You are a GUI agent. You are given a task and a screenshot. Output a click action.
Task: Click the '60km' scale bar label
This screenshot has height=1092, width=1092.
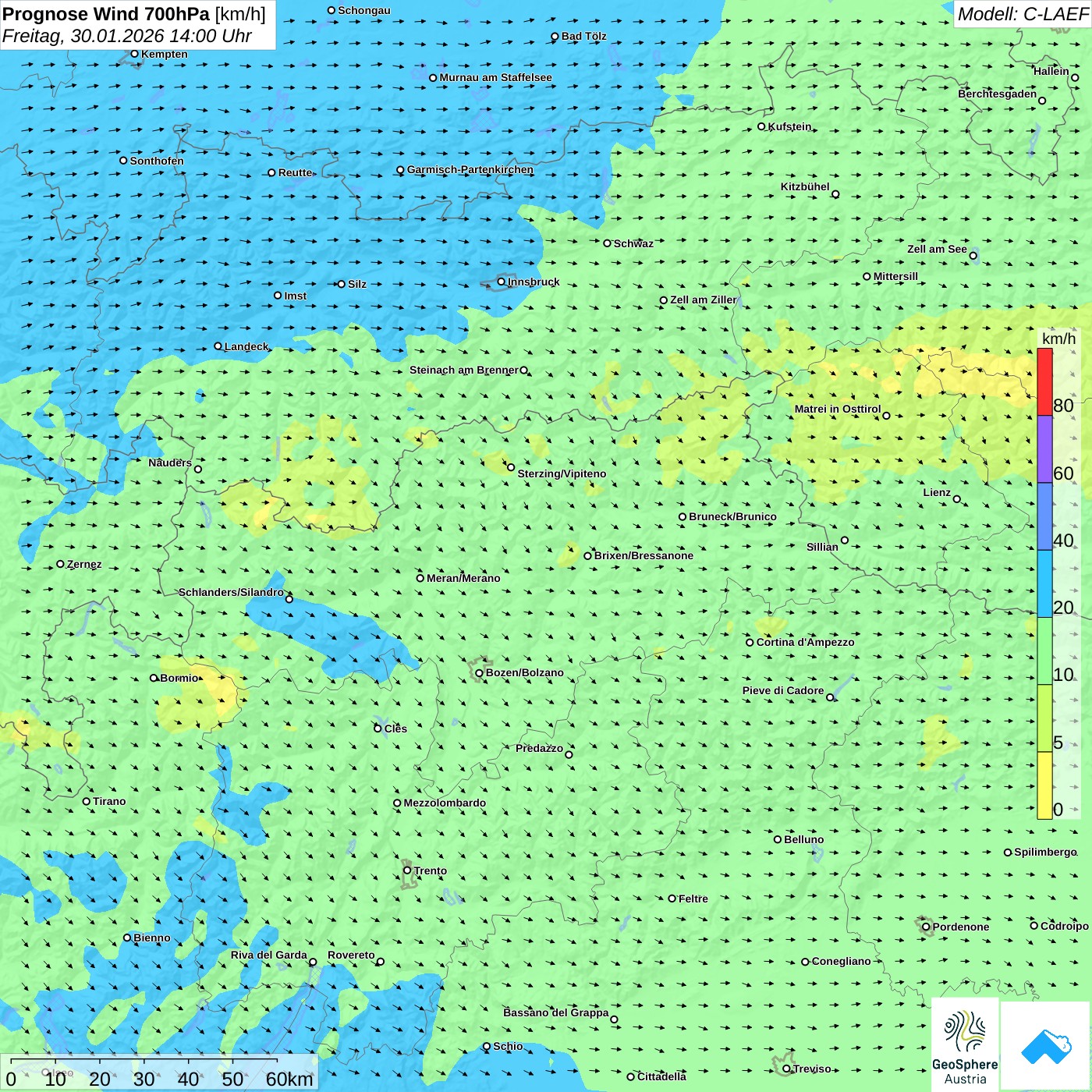pos(289,1079)
